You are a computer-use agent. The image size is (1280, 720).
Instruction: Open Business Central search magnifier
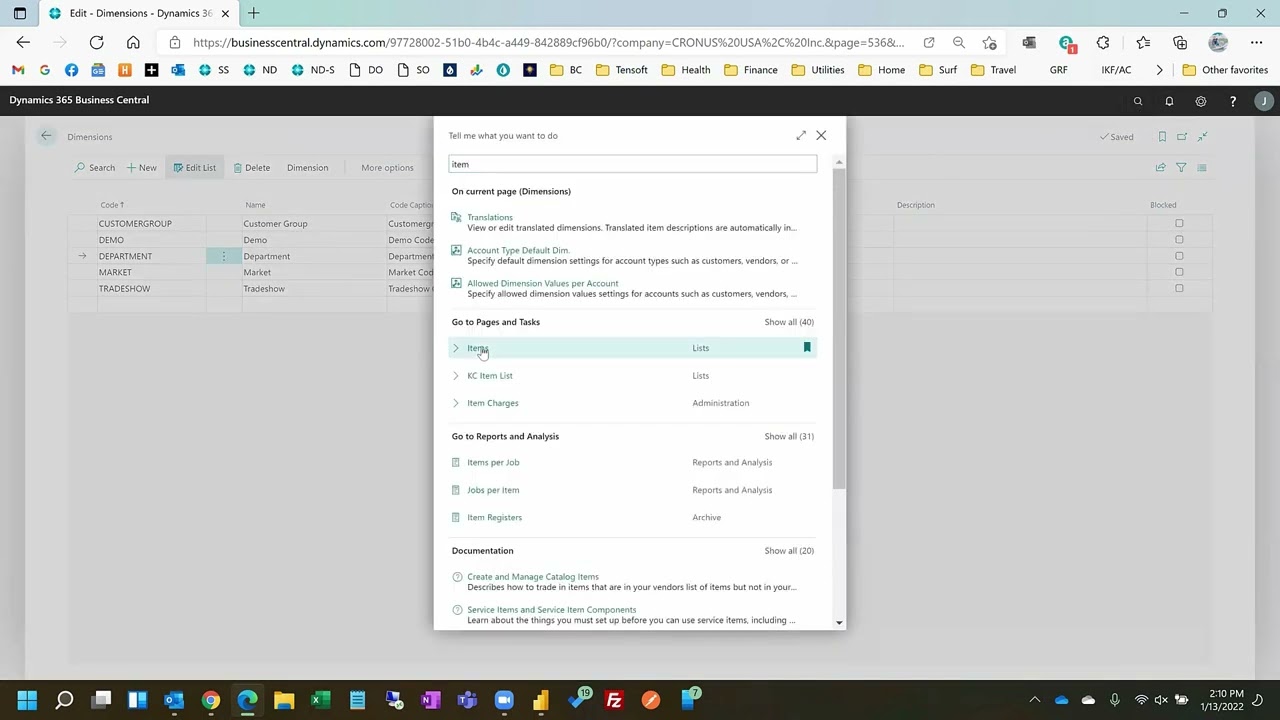coord(1137,101)
